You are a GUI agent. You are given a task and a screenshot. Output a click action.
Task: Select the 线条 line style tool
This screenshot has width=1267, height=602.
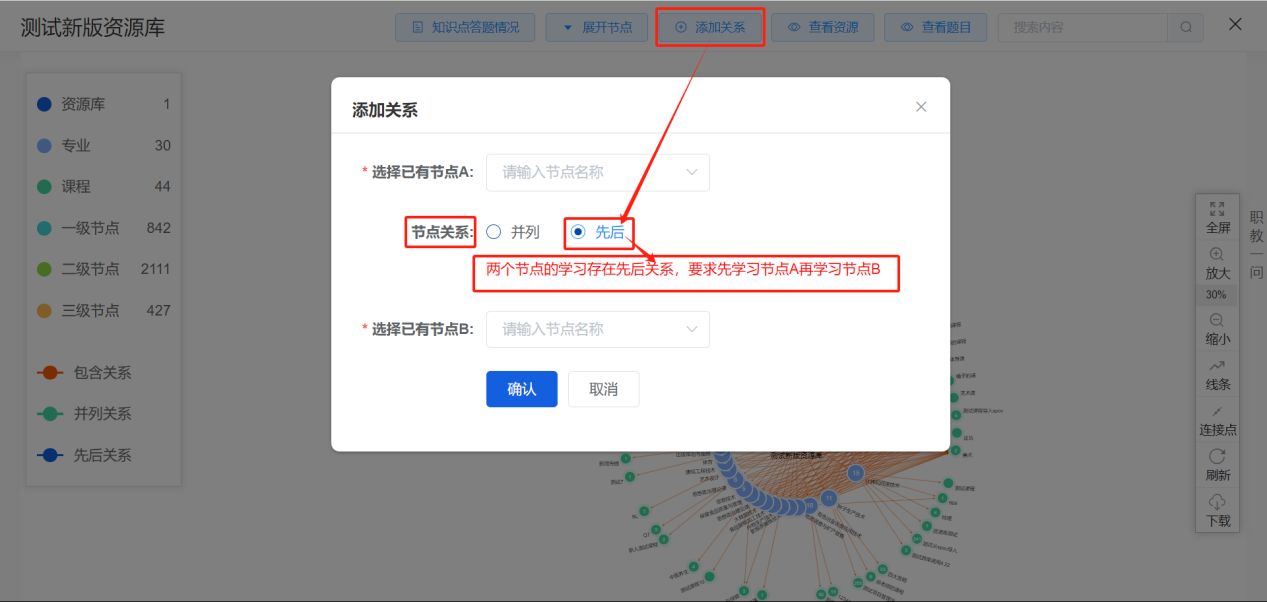[1216, 372]
